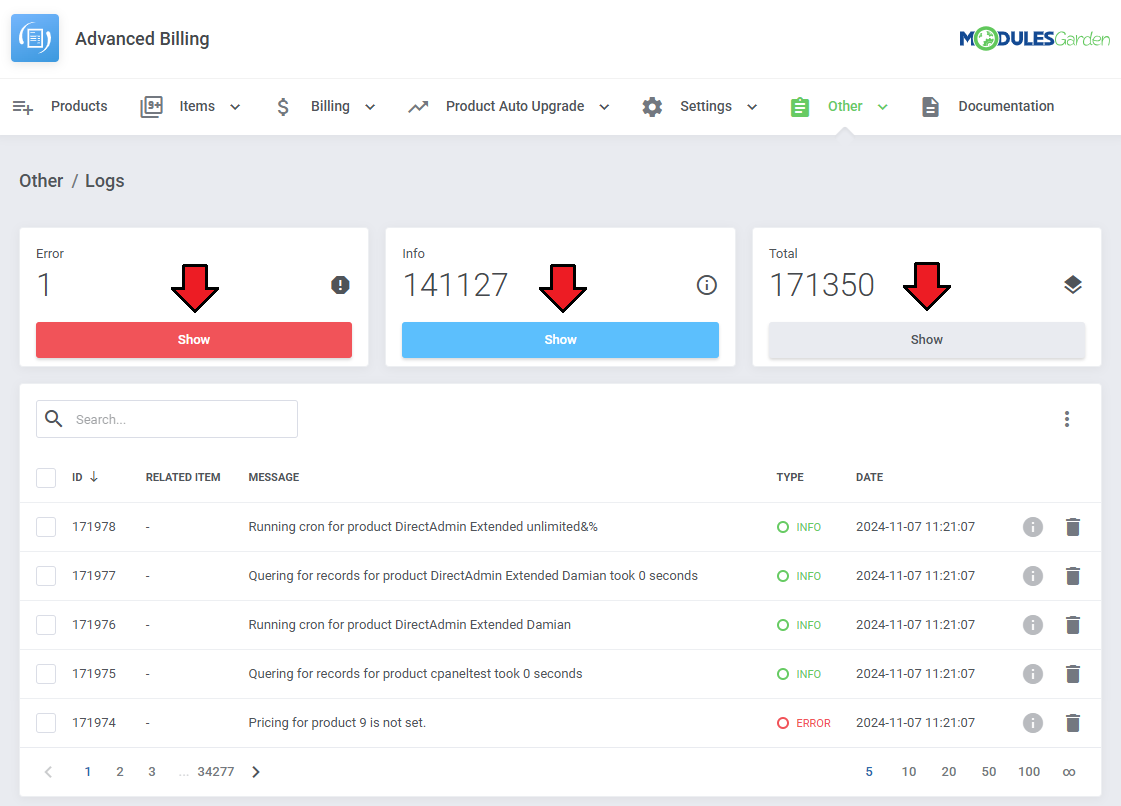View info icon for log 171977
1121x806 pixels.
(1033, 576)
